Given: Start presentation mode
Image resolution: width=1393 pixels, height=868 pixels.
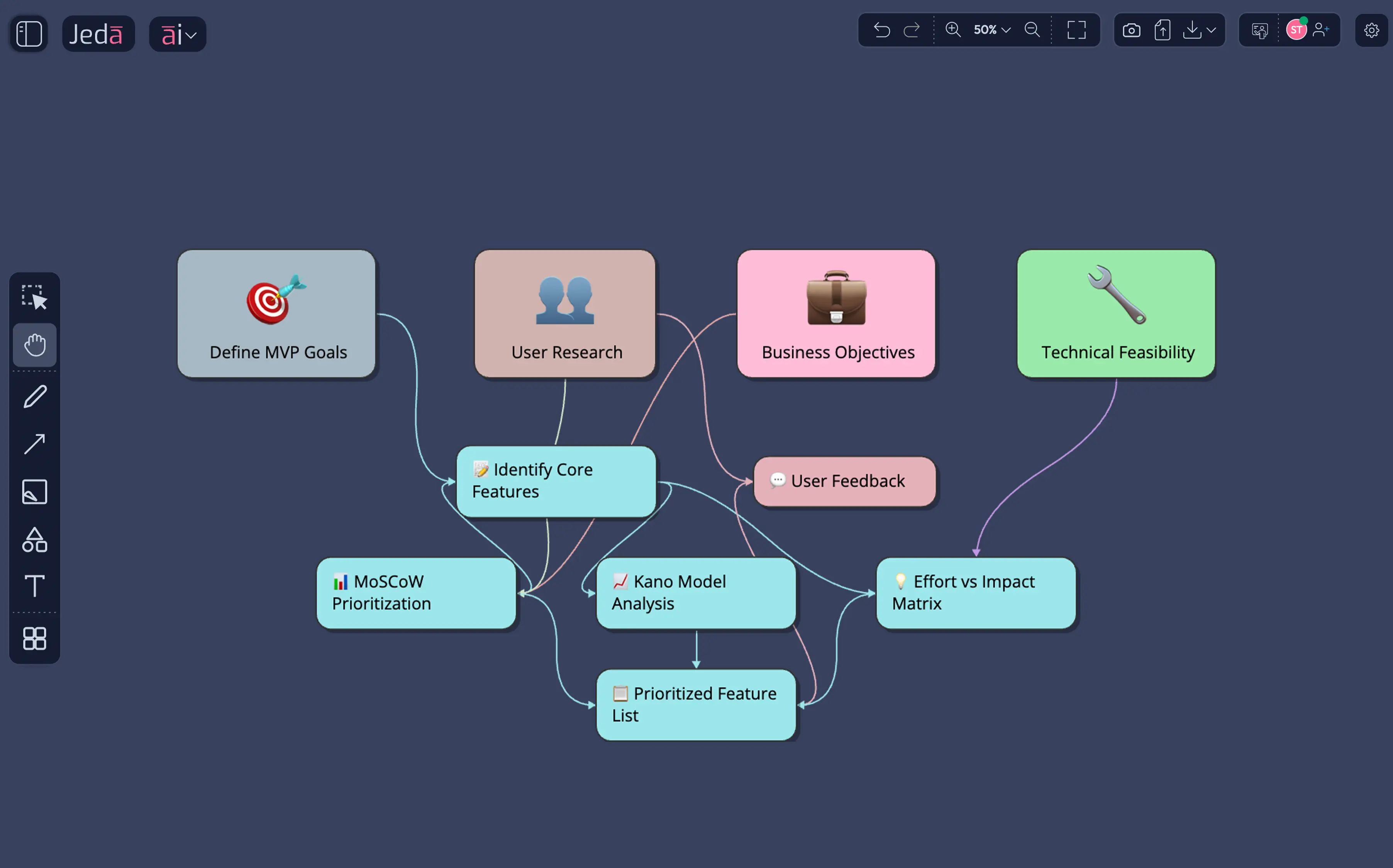Looking at the screenshot, I should pyautogui.click(x=1259, y=31).
